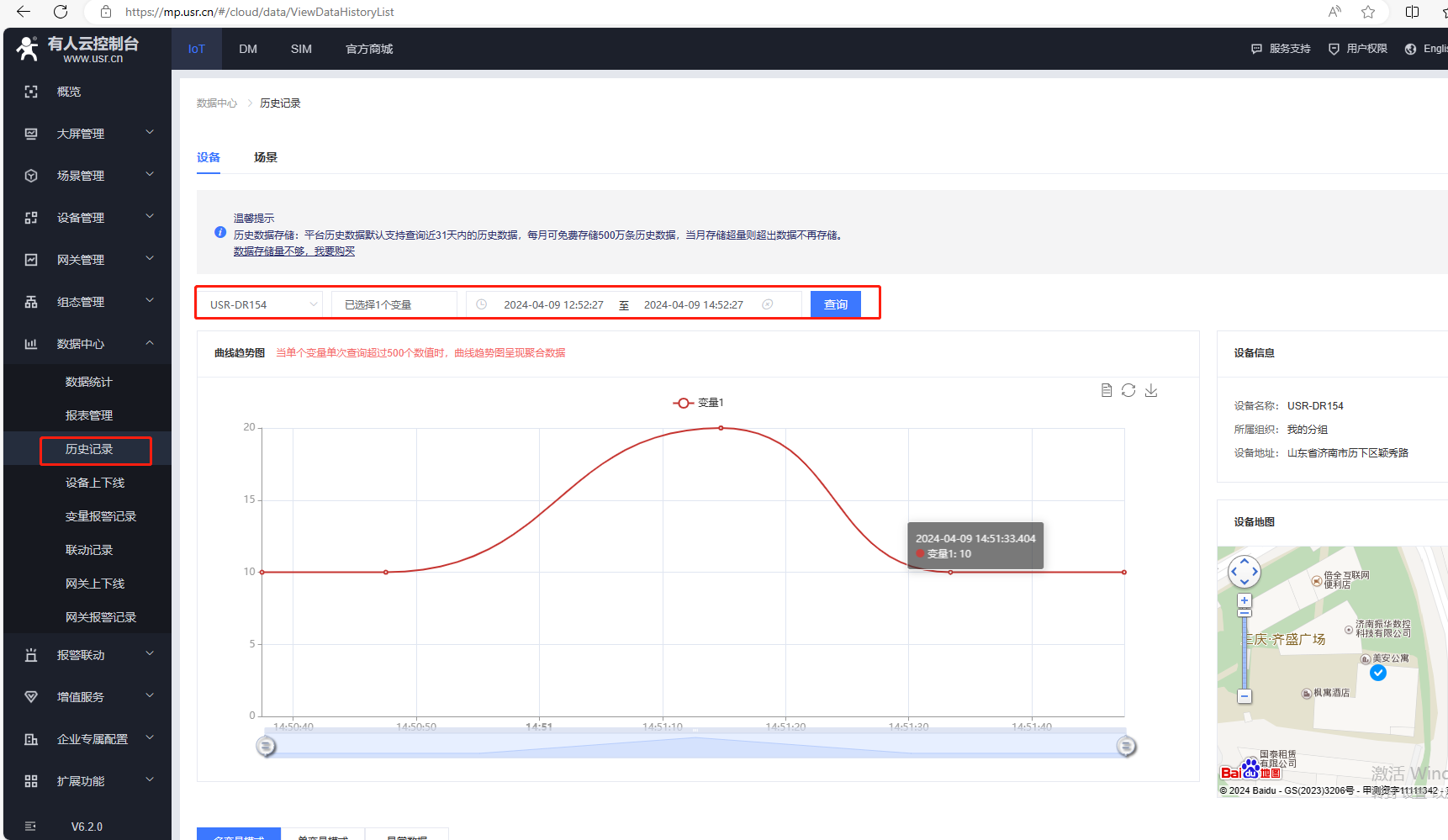Screen dimensions: 1448x840
Task: Click the 查询 query button
Action: tap(835, 304)
